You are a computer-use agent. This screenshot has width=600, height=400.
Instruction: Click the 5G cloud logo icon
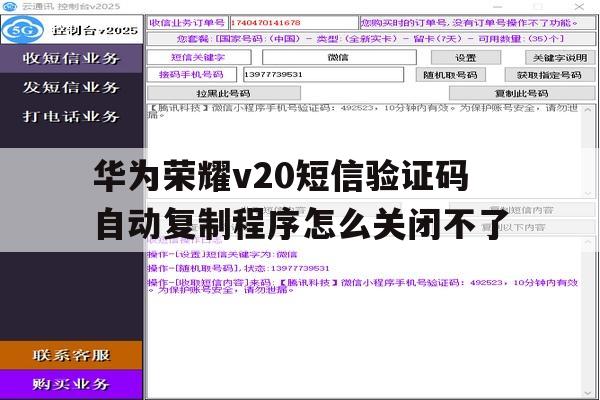pyautogui.click(x=23, y=29)
